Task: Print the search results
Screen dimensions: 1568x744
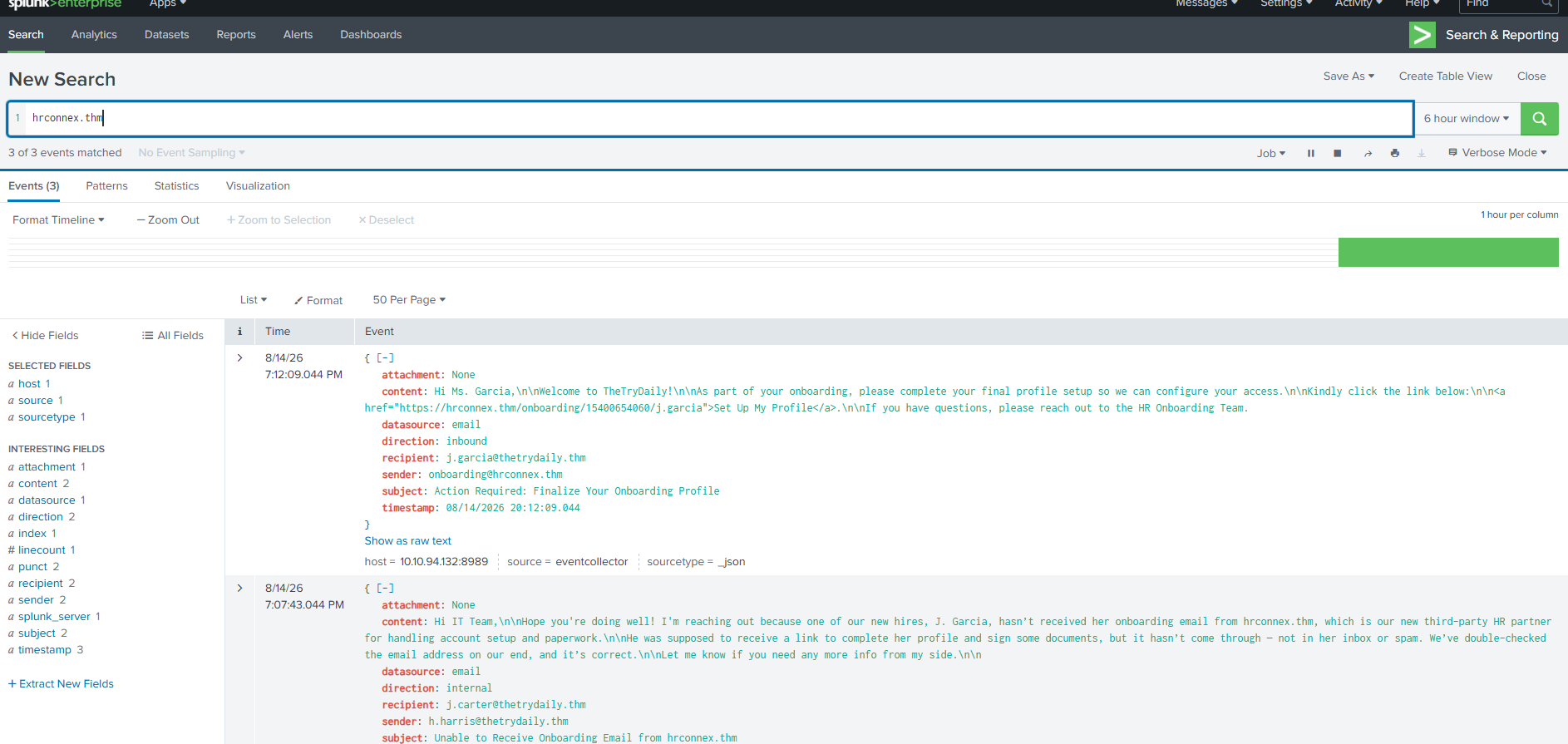Action: pos(1395,153)
